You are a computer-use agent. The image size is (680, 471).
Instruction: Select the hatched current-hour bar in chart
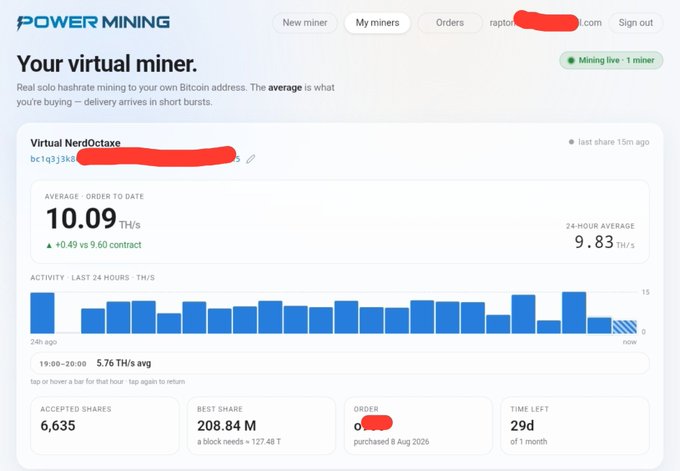point(624,327)
